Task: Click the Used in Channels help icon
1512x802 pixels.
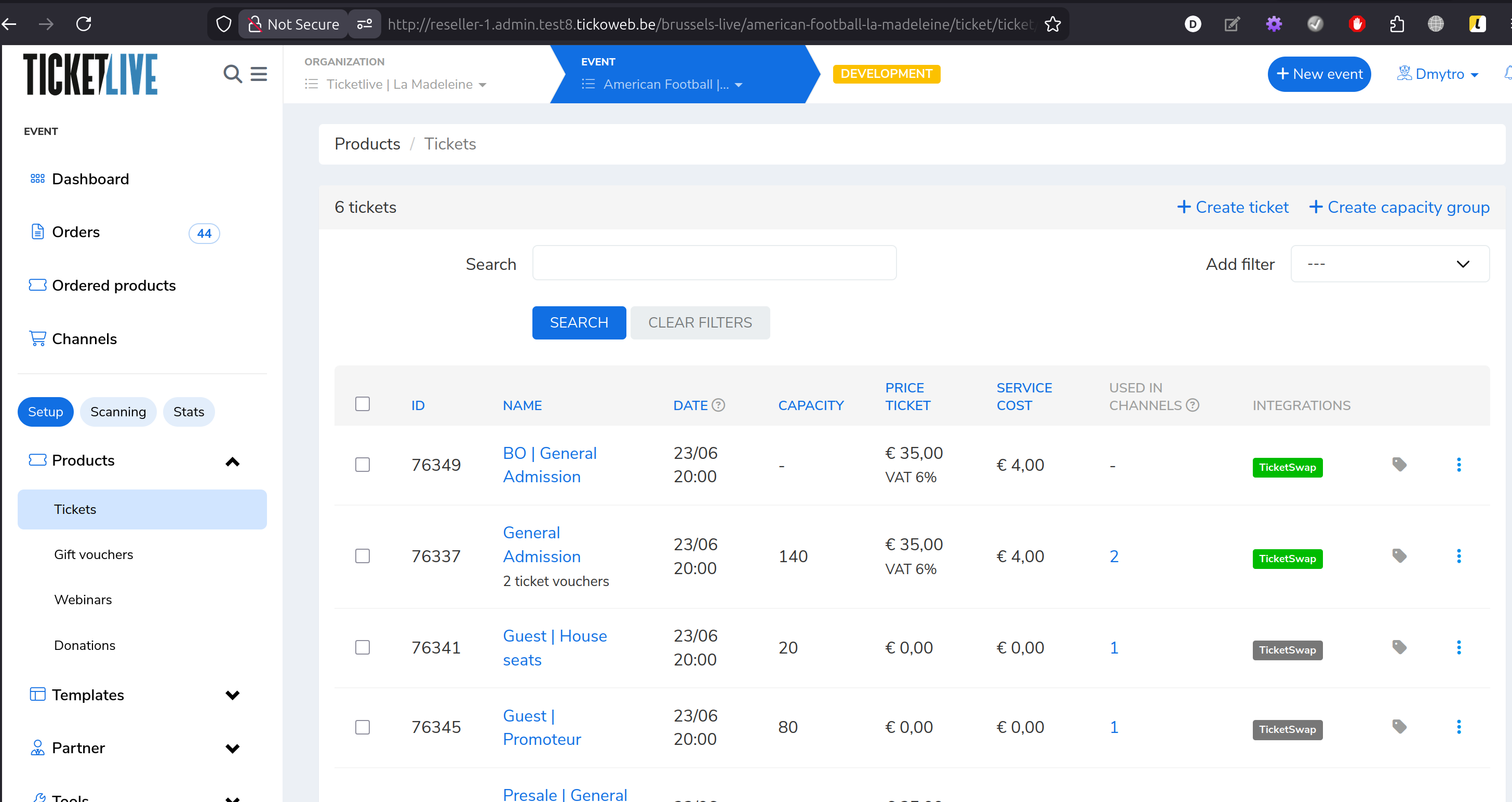Action: tap(1193, 405)
